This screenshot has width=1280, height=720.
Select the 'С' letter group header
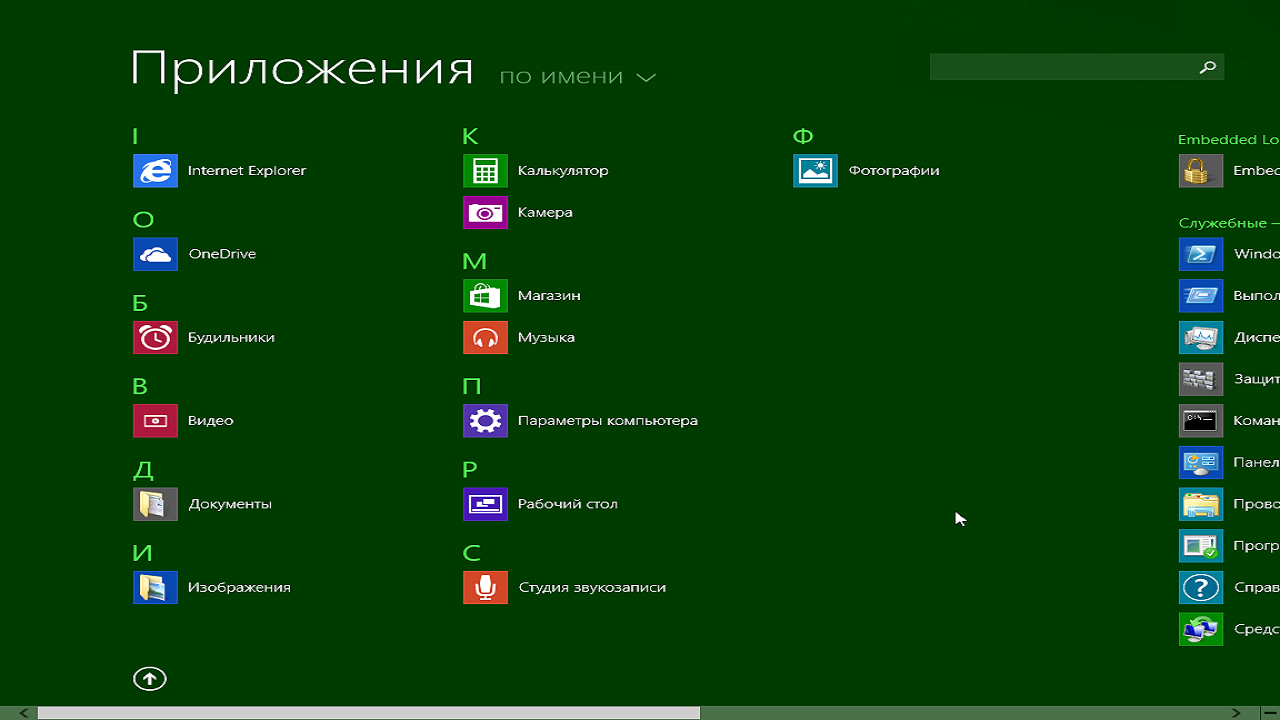[x=472, y=553]
